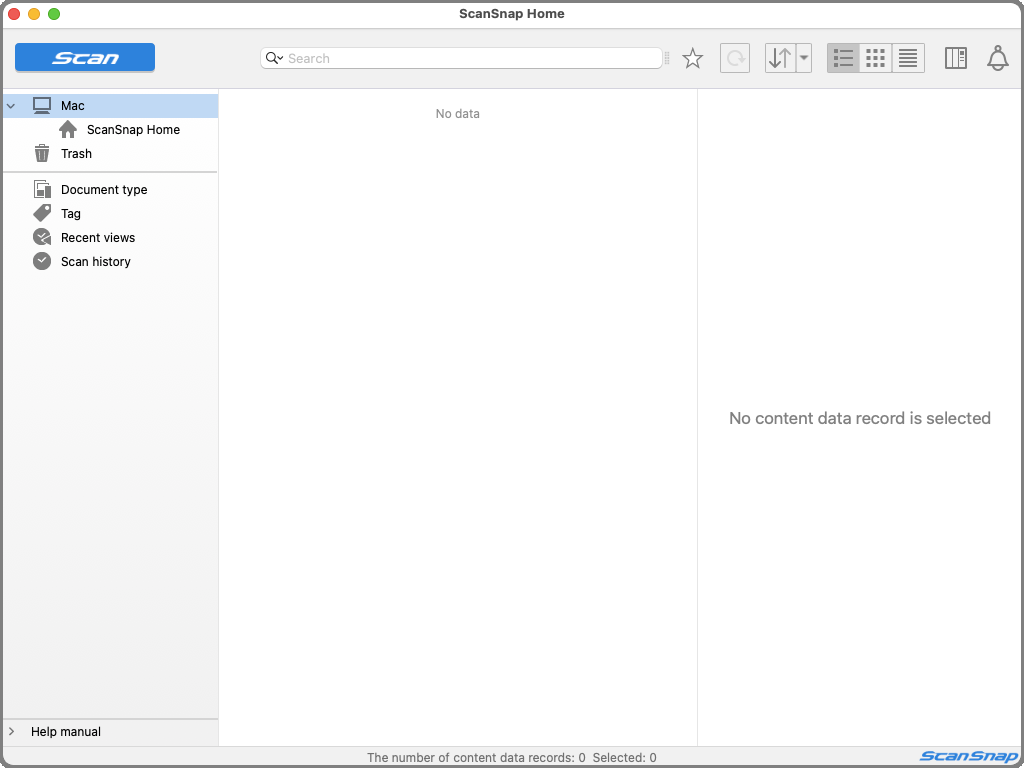Click 'No content data record is selected'
Screen dimensions: 1024x768
[859, 418]
